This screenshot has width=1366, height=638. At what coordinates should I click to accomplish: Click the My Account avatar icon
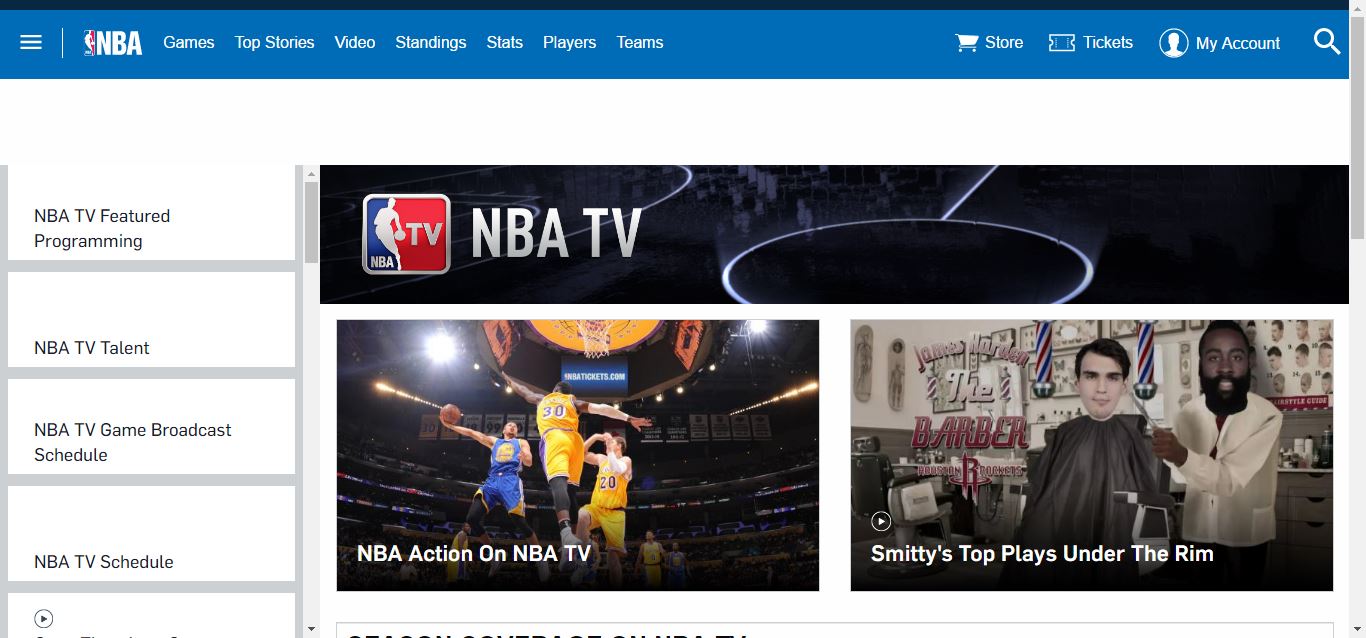1173,42
